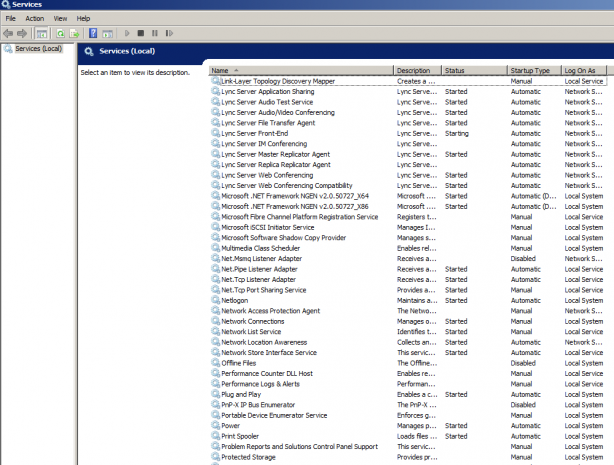Open the Help toolbar icon
This screenshot has width=614, height=465.
point(93,33)
